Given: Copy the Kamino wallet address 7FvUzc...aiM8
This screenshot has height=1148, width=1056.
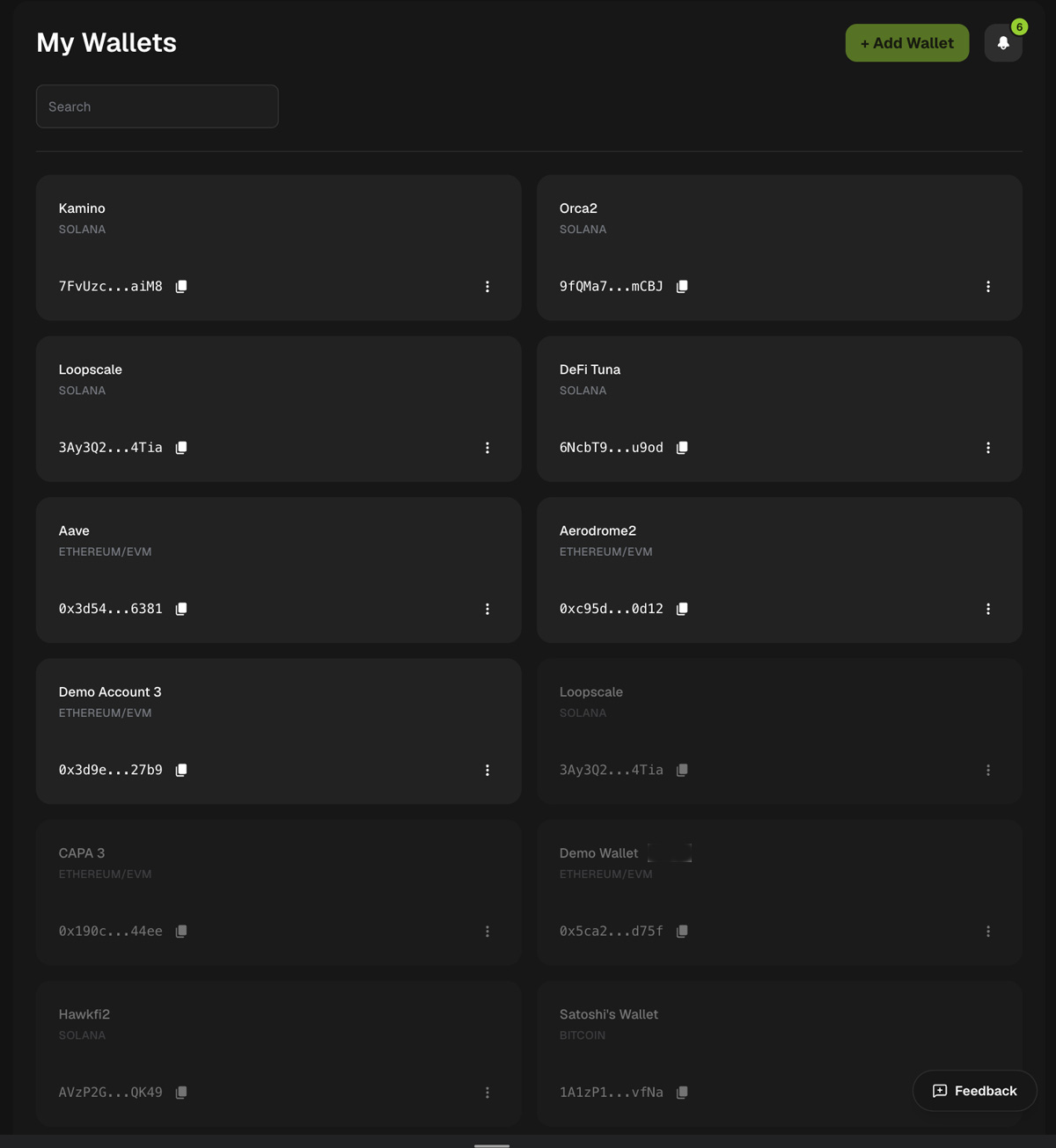Looking at the screenshot, I should tap(181, 287).
